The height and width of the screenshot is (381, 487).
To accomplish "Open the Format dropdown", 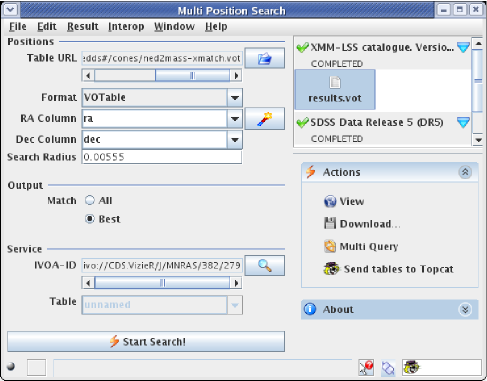I will pos(235,98).
